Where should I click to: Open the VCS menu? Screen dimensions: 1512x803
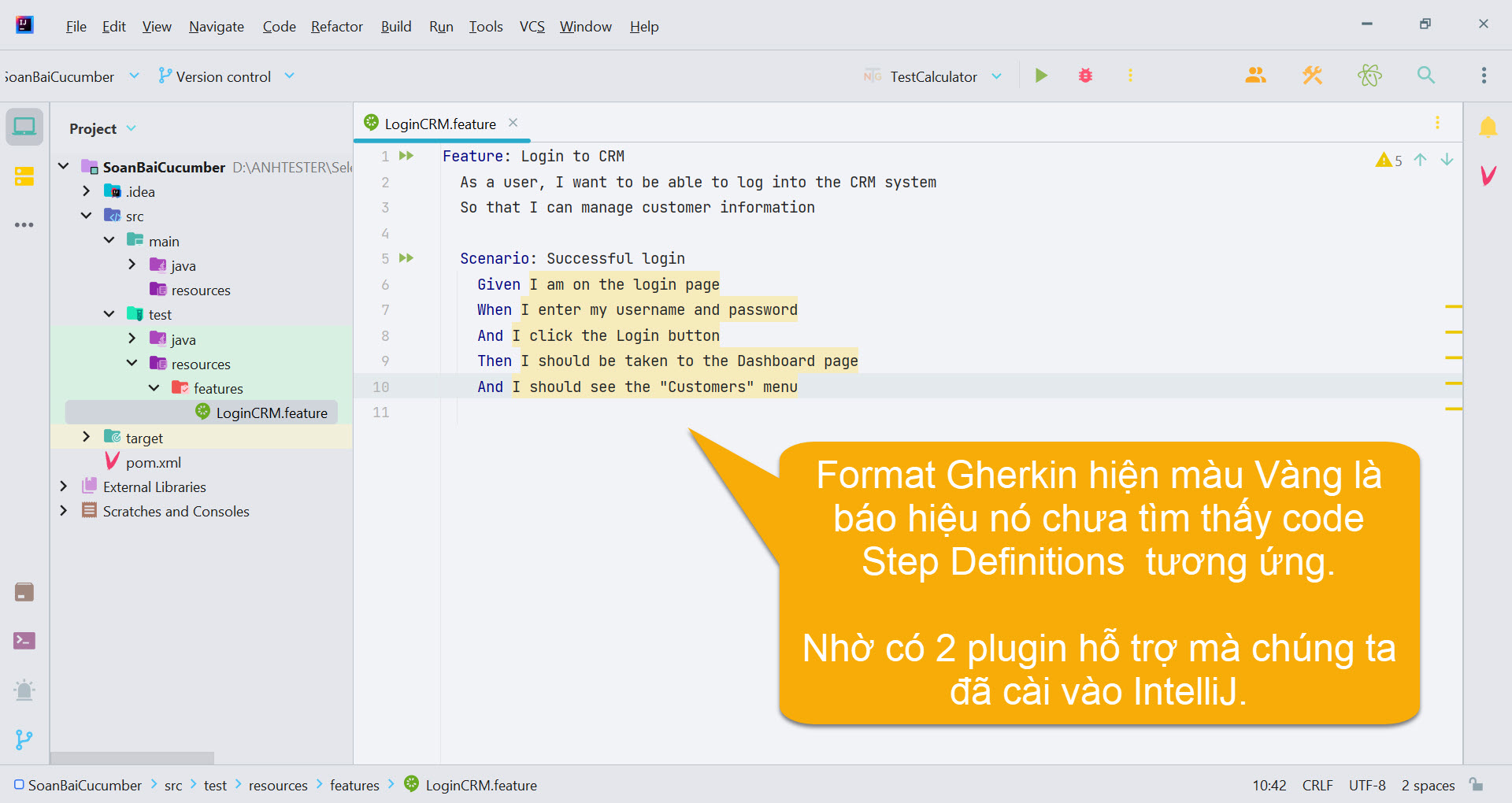pyautogui.click(x=532, y=27)
